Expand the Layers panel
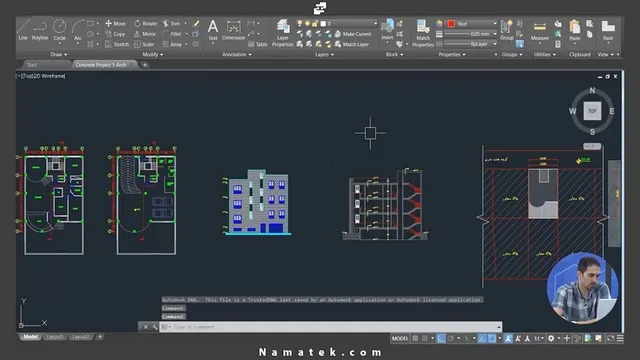 (324, 54)
